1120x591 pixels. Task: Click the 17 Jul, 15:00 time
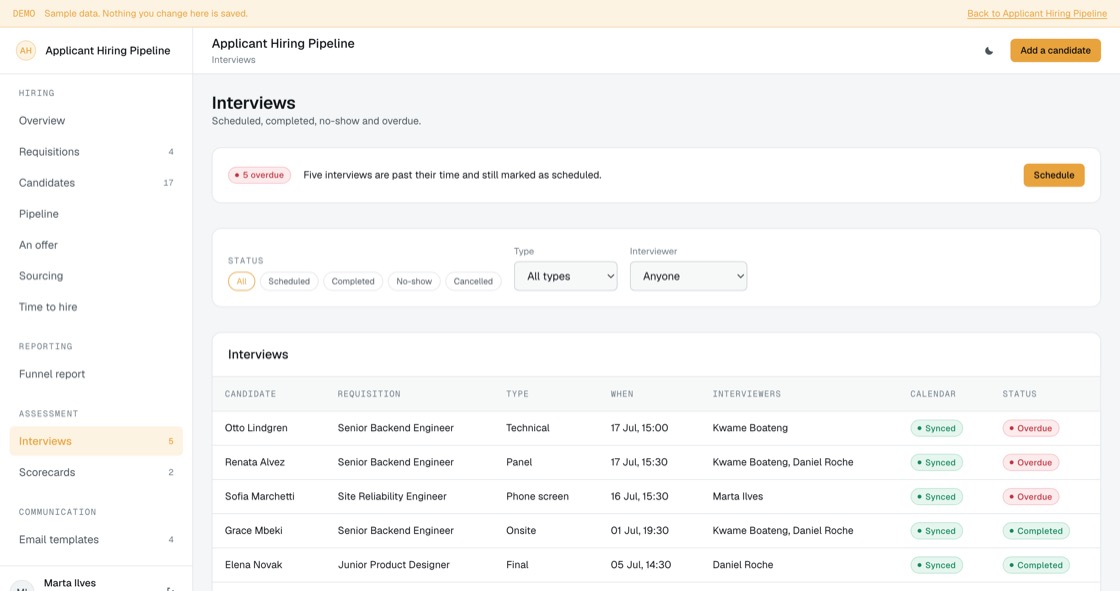639,428
